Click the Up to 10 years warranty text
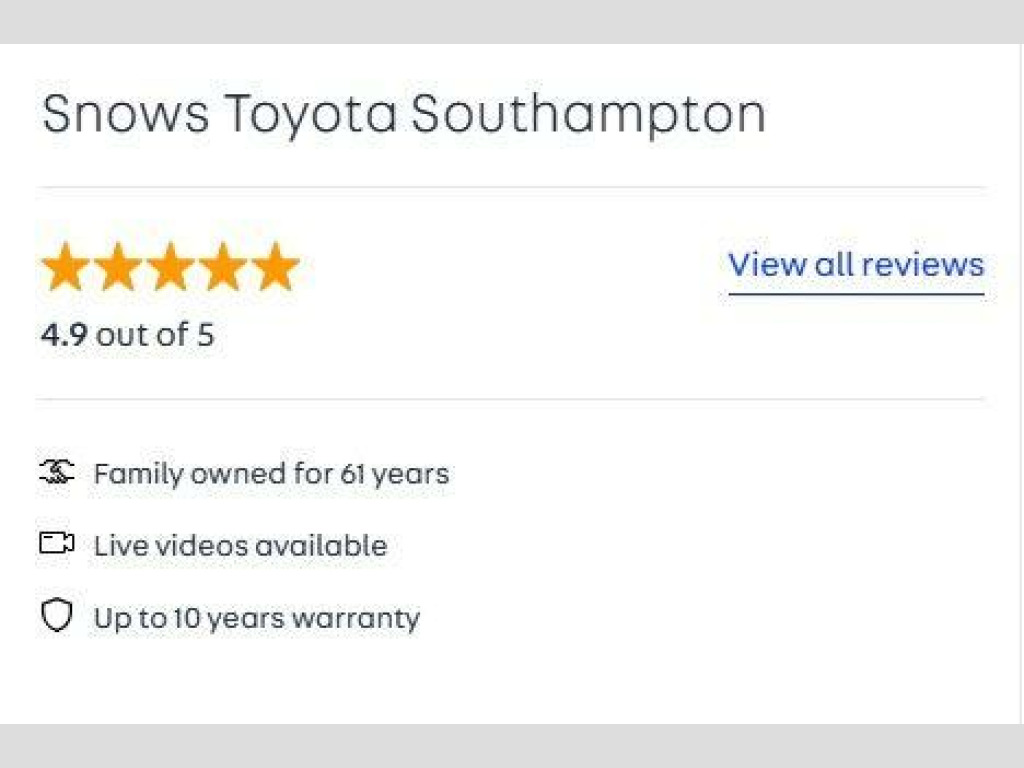The image size is (1024, 768). point(257,618)
